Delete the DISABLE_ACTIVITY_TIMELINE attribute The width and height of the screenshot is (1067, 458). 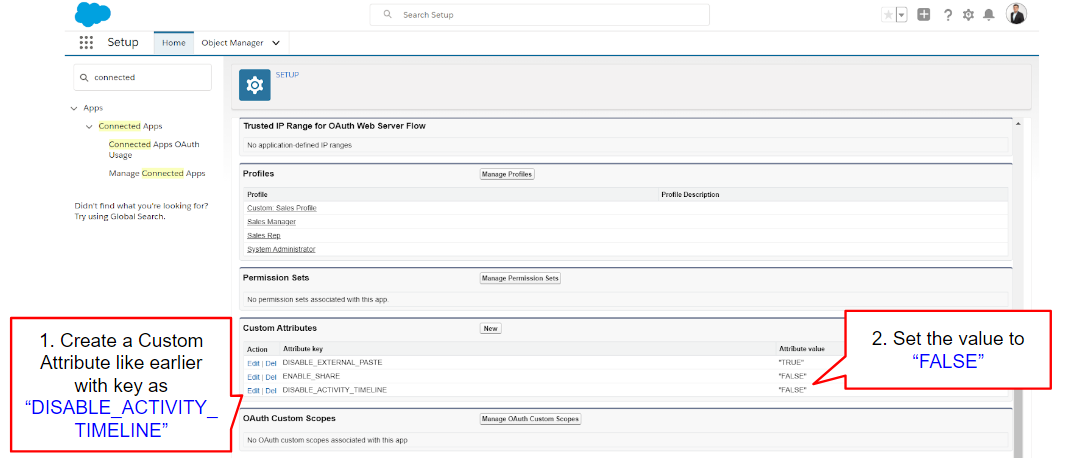[x=271, y=390]
